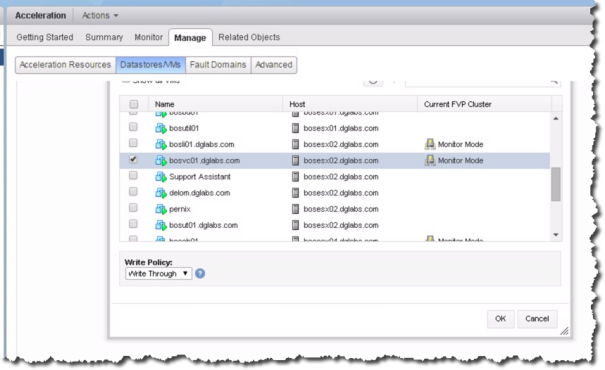Click the OK button
This screenshot has height=370, width=605.
500,319
